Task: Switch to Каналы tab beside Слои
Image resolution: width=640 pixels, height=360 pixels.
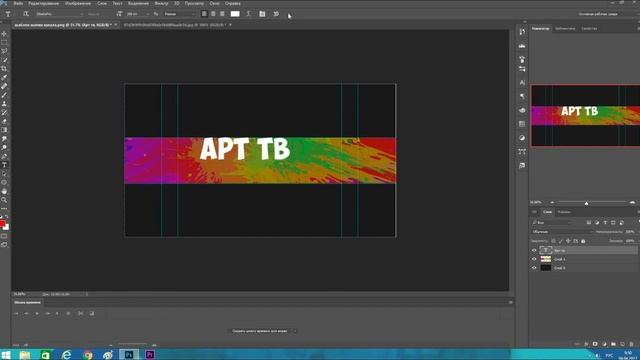Action: (564, 212)
